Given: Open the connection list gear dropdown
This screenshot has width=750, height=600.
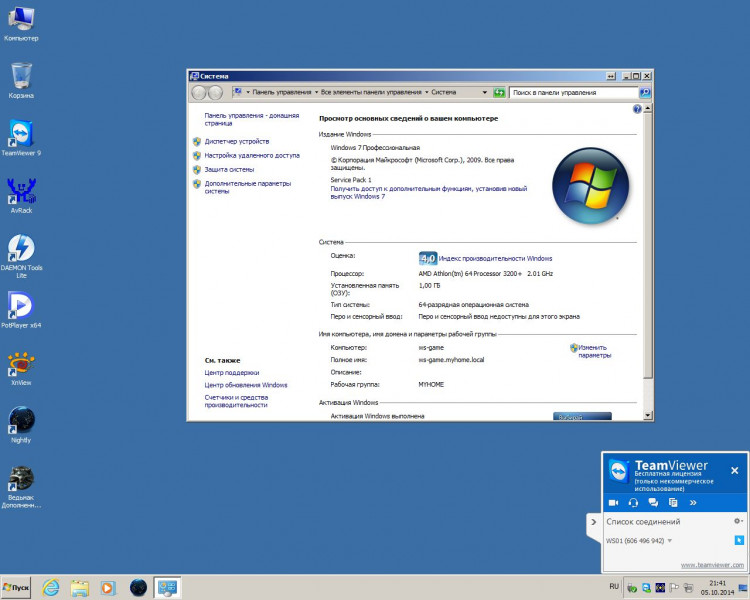Looking at the screenshot, I should 738,521.
